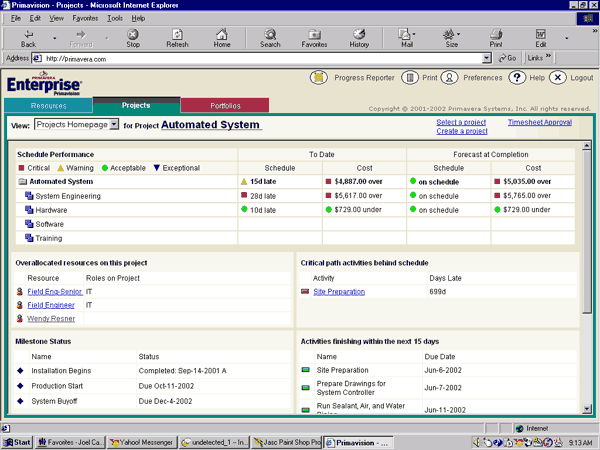600x450 pixels.
Task: Open the Projects Homepage view dropdown
Action: 114,124
